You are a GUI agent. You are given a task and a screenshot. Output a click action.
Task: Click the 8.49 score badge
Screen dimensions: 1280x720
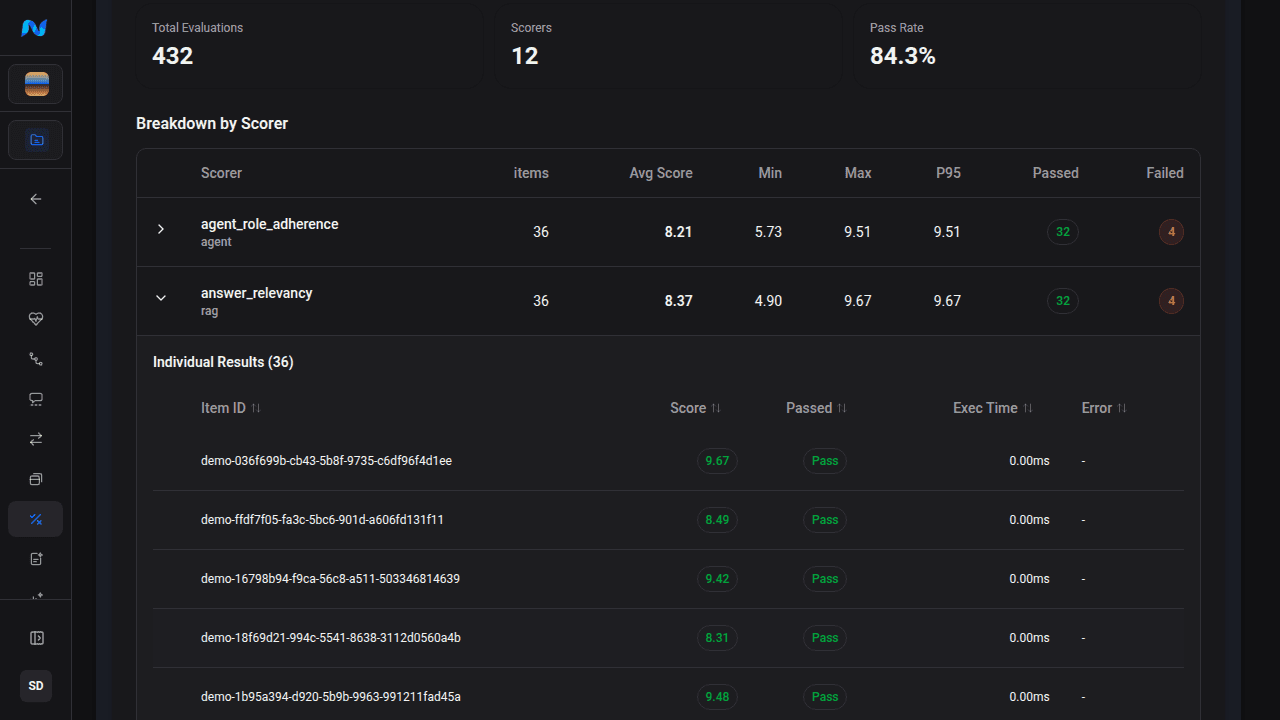(x=717, y=520)
